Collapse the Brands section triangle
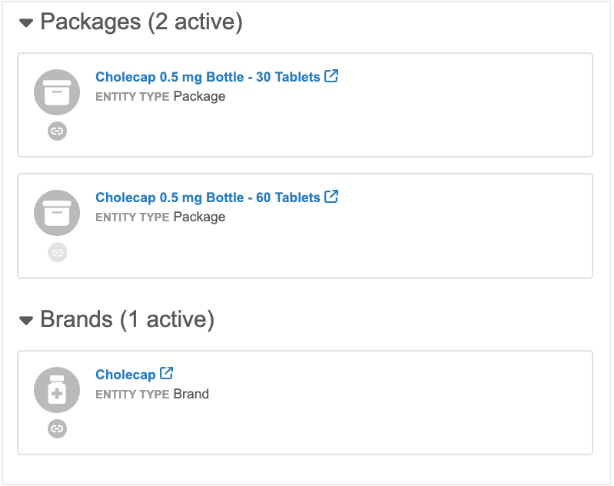The image size is (614, 486). point(27,321)
